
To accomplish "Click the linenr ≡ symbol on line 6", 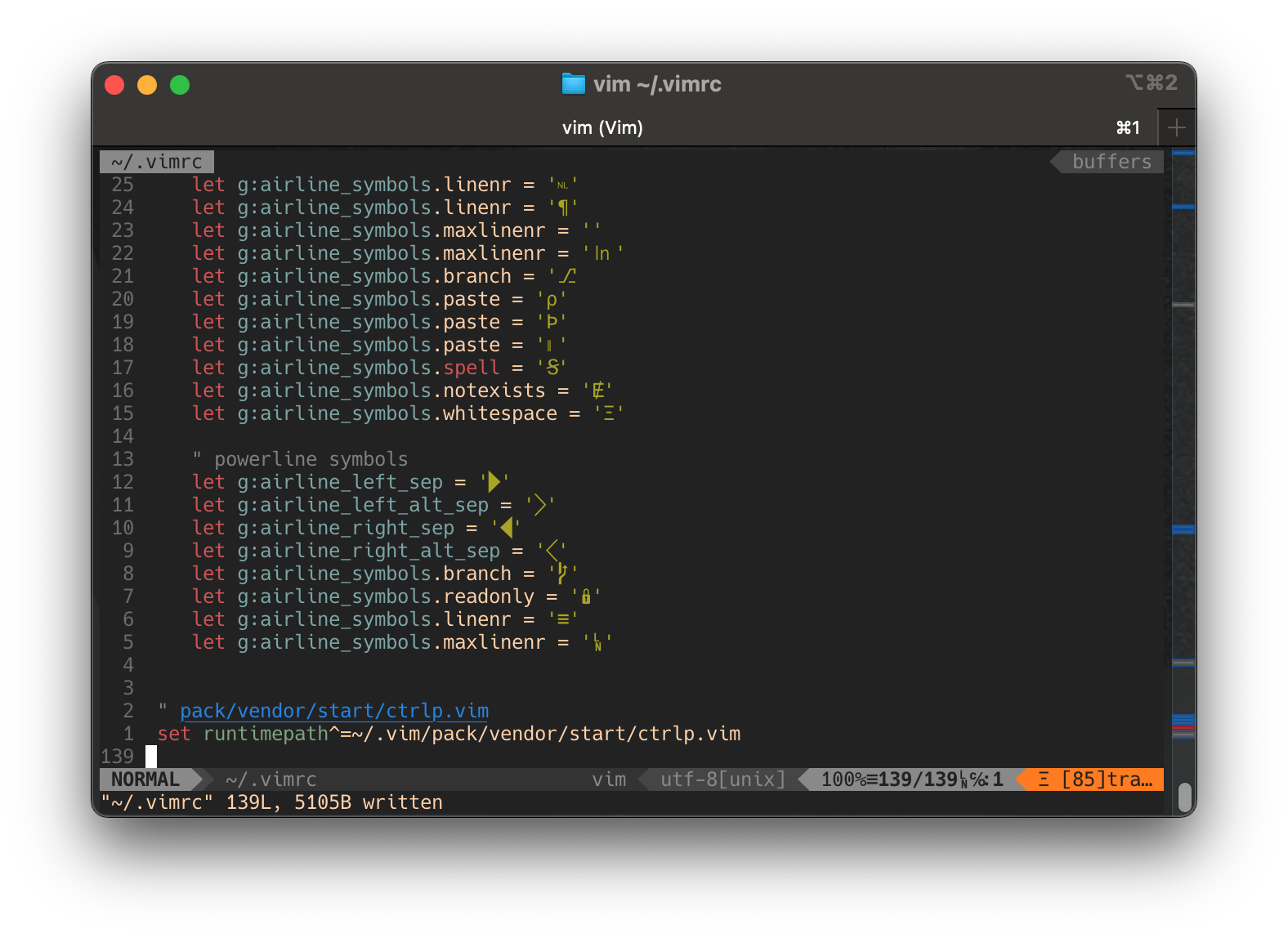I will click(562, 619).
